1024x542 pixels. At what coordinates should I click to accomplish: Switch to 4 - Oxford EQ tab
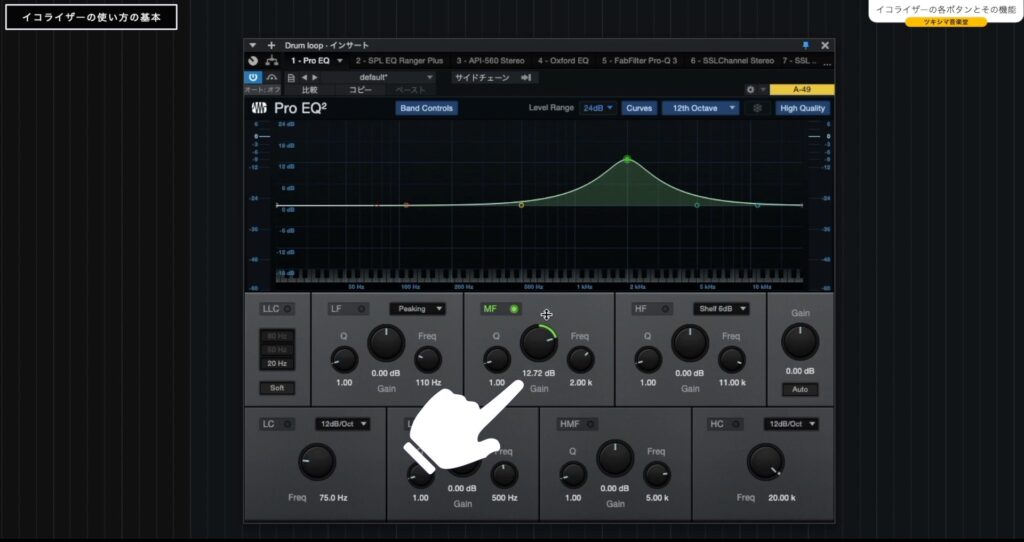pyautogui.click(x=563, y=61)
